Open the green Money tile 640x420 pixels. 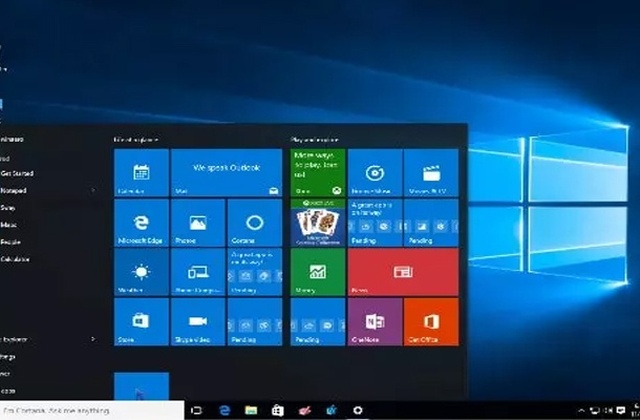(x=318, y=272)
